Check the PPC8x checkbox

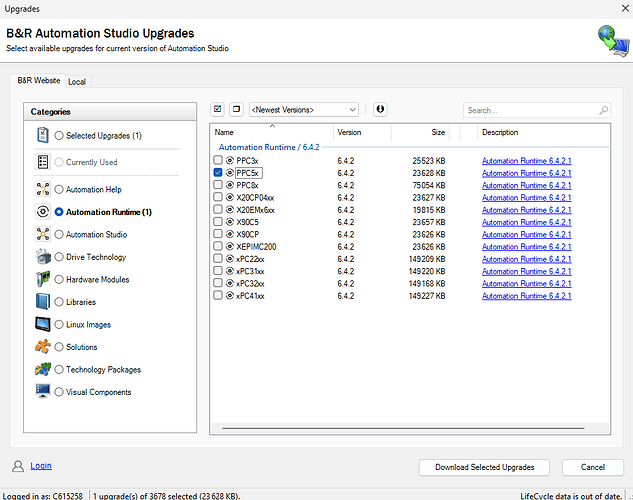[218, 185]
